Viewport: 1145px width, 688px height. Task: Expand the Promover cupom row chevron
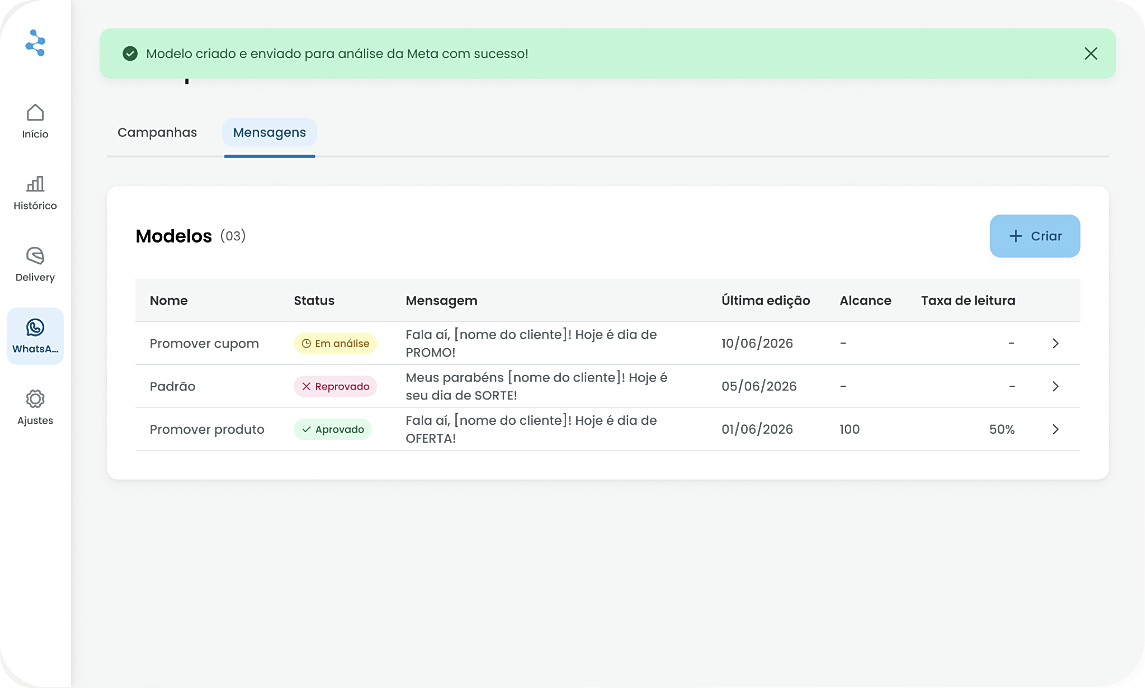pyautogui.click(x=1055, y=343)
